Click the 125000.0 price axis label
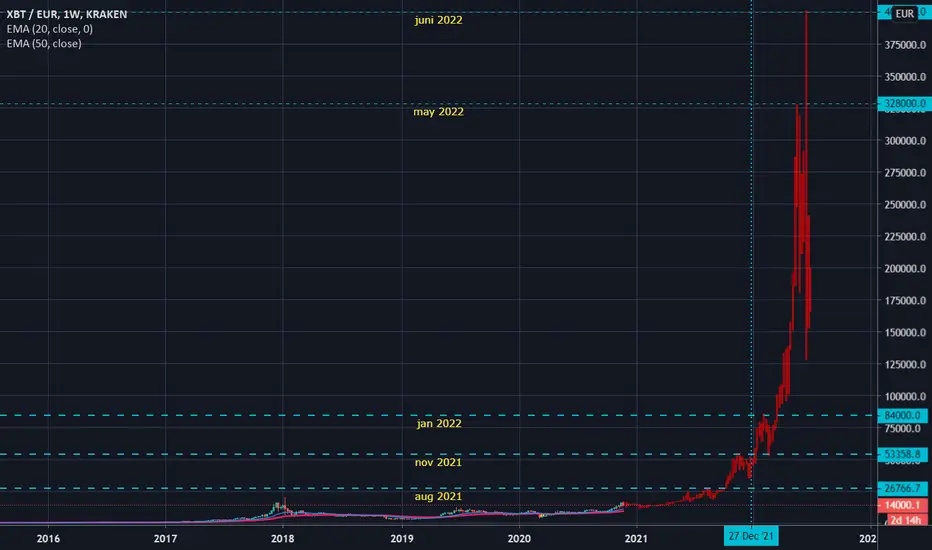932x550 pixels. (x=905, y=364)
